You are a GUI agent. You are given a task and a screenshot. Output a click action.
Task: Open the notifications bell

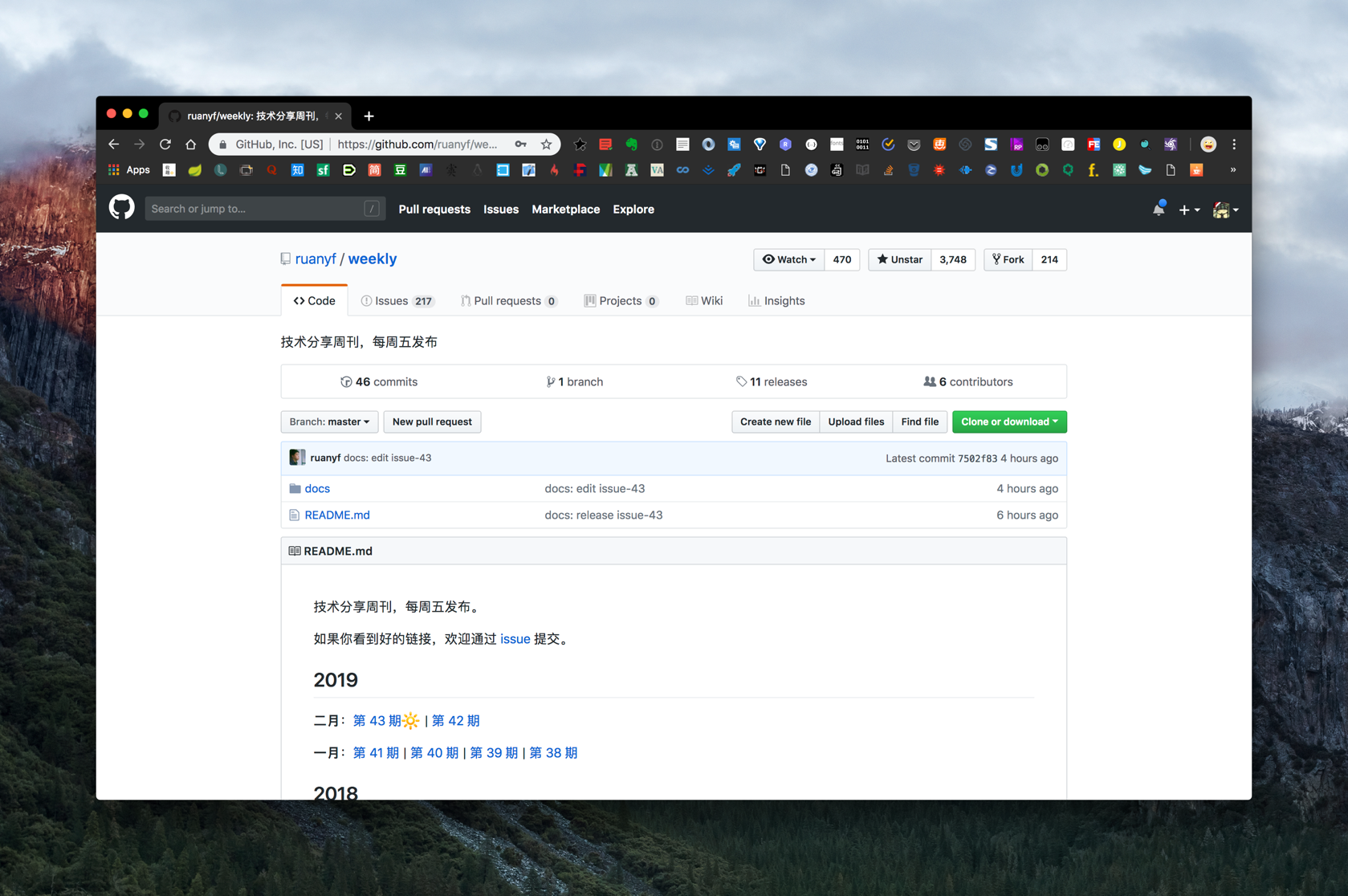[1159, 209]
